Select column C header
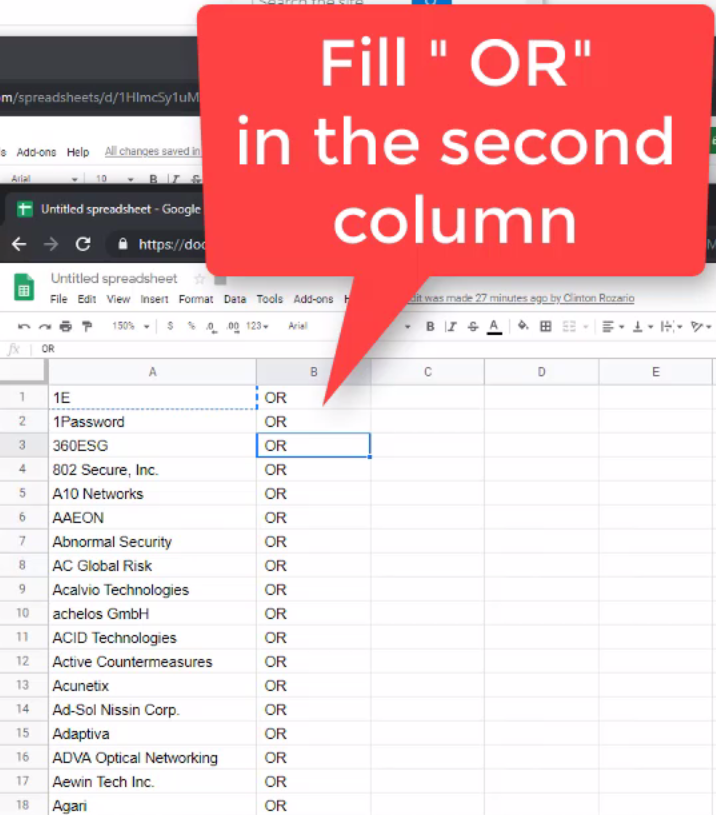This screenshot has height=815, width=716. point(428,372)
